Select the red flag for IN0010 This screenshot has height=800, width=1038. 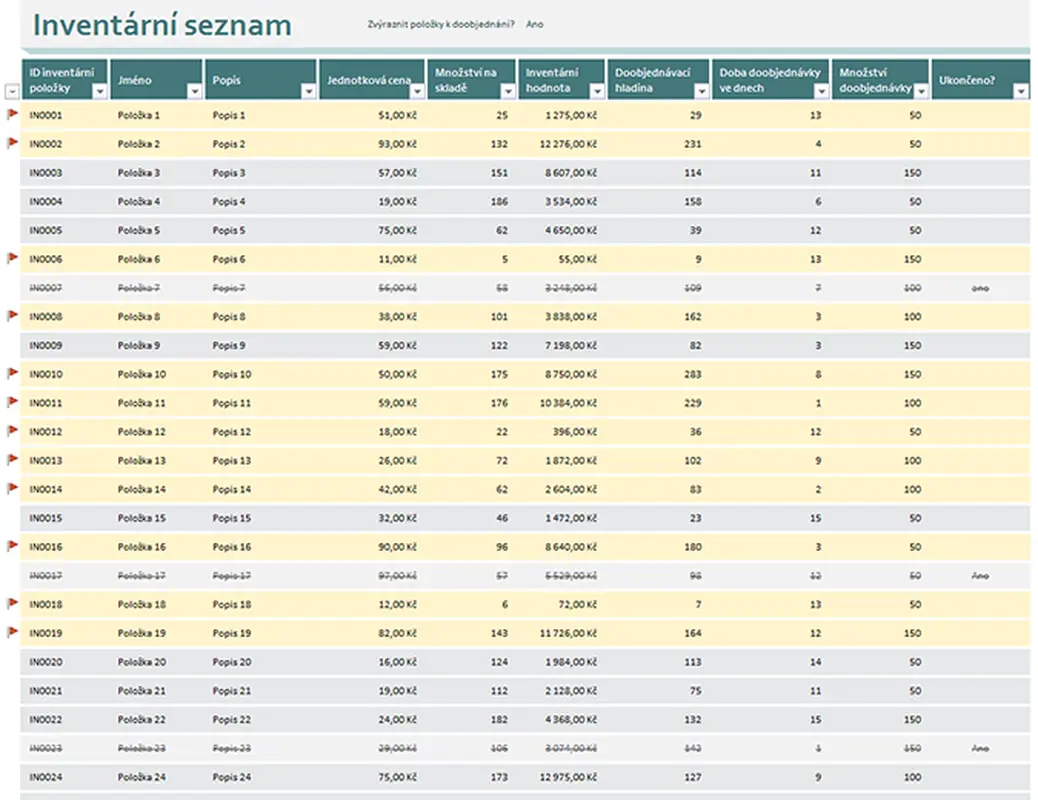coord(12,373)
